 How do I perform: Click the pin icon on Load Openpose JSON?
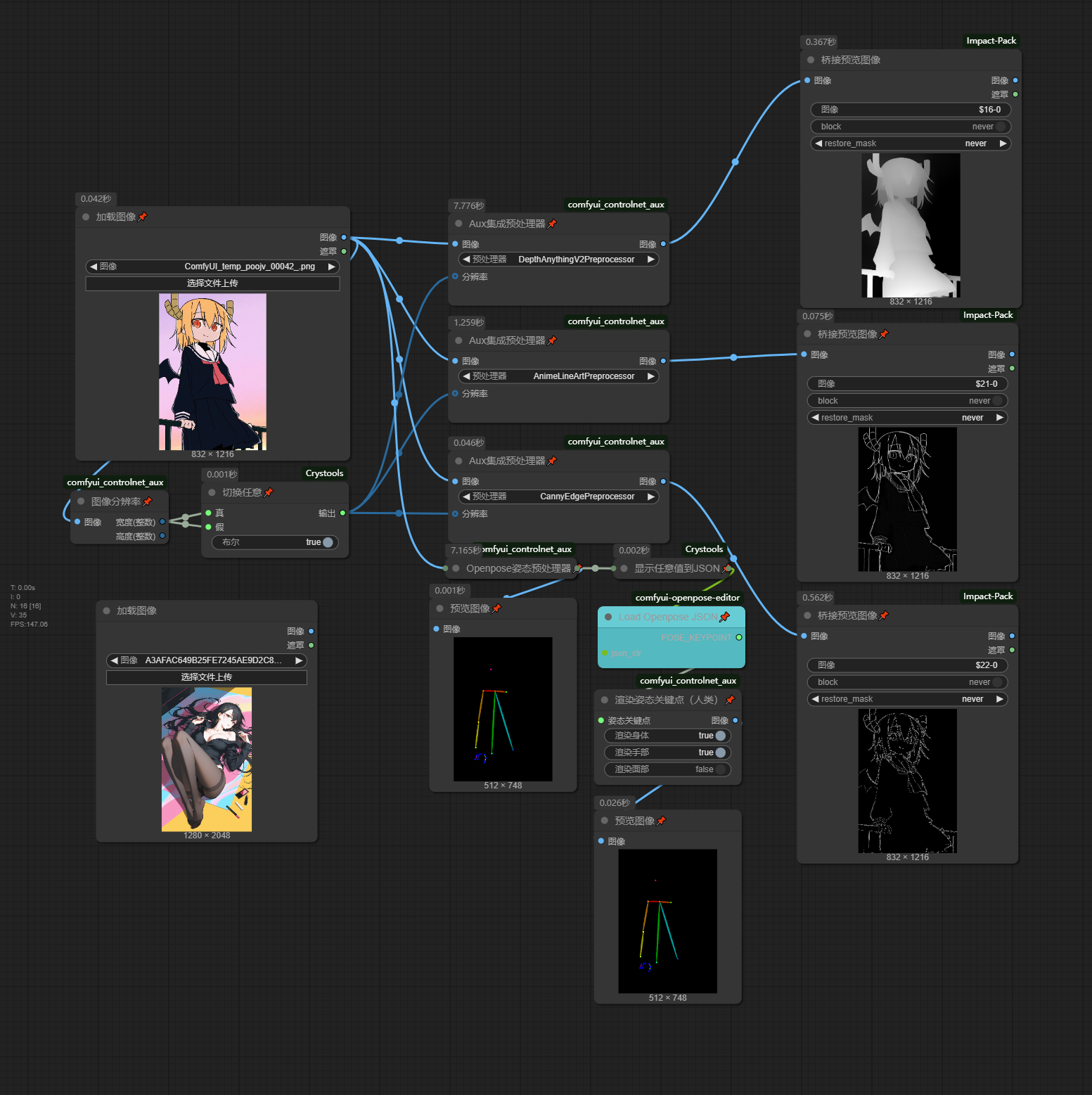[x=724, y=617]
